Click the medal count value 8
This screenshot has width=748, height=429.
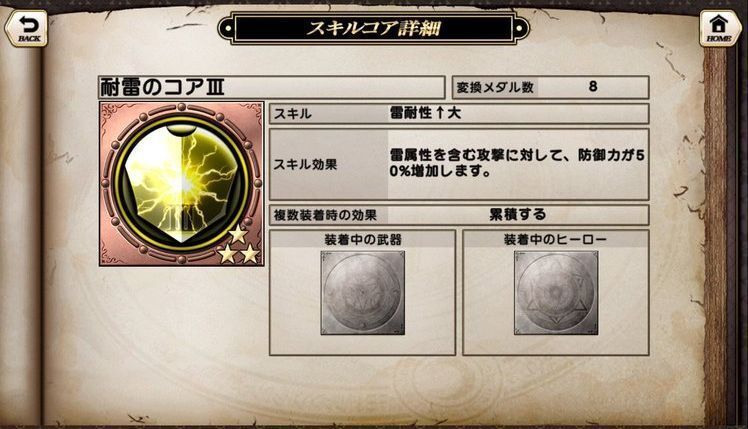click(x=593, y=86)
